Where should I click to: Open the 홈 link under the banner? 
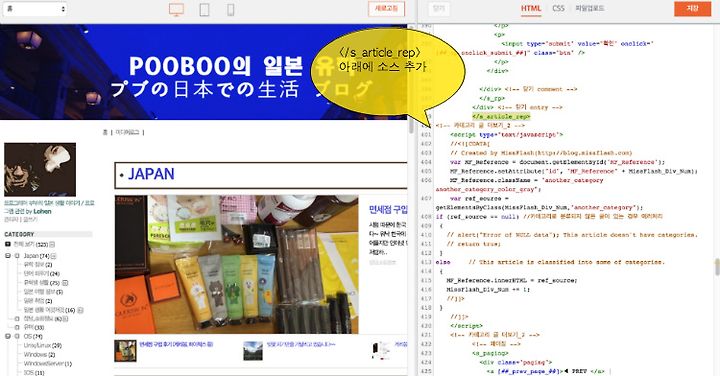tap(105, 132)
